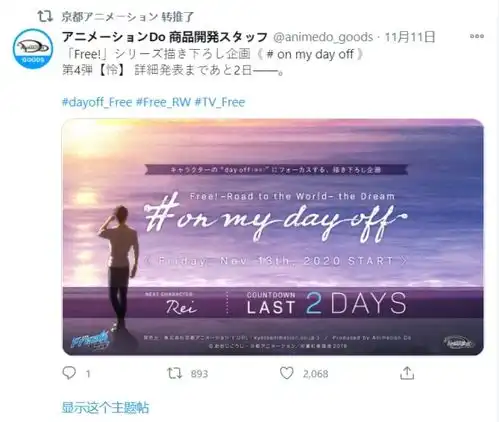The width and height of the screenshot is (499, 422).
Task: Click the retweeted indicator icon above avatar
Action: (x=45, y=16)
